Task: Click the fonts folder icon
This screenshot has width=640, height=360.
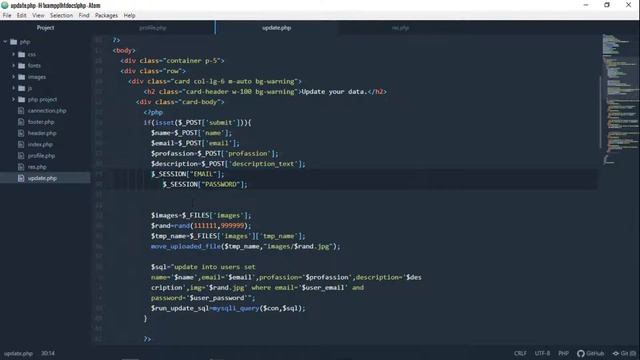Action: pos(22,65)
